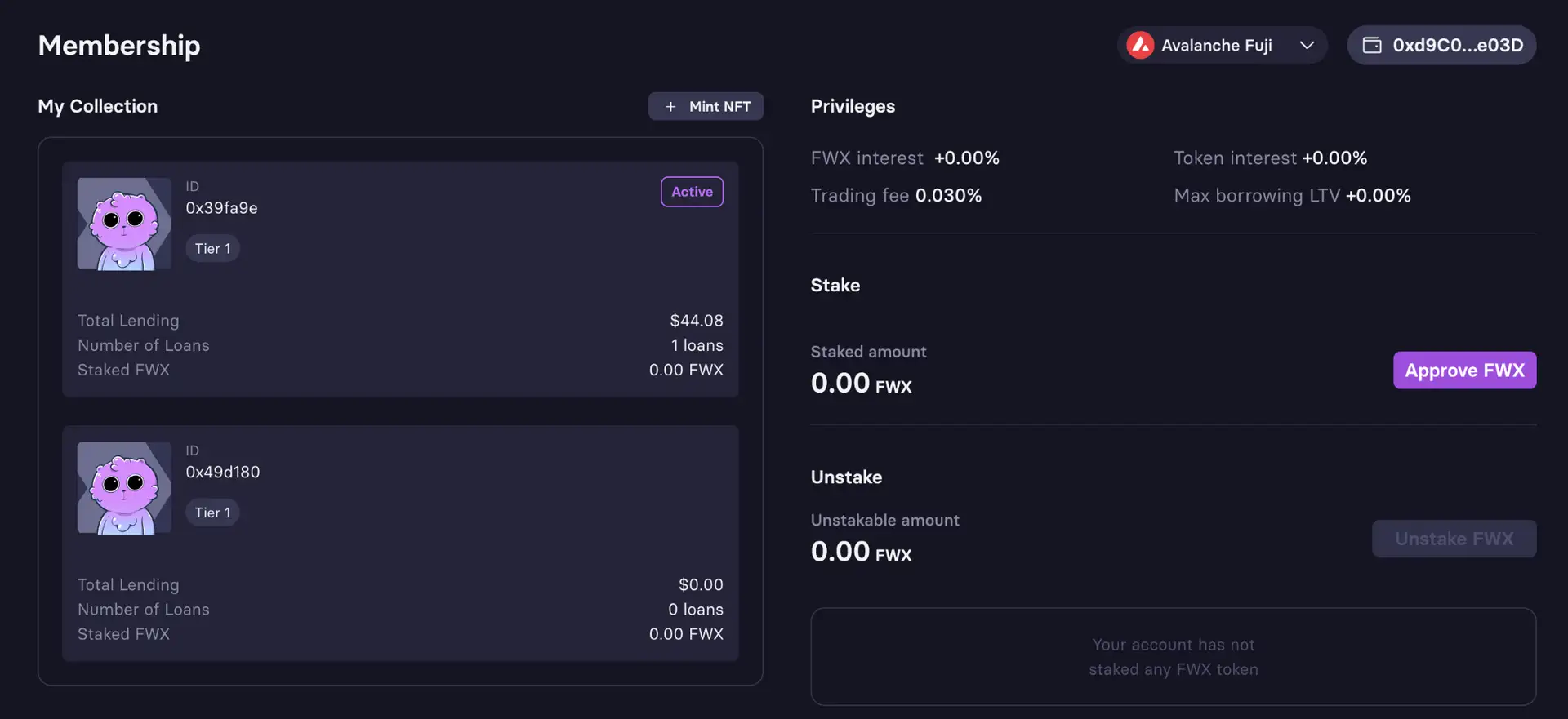Click the wallet icon beside the address
The width and height of the screenshot is (1568, 719).
(1372, 45)
